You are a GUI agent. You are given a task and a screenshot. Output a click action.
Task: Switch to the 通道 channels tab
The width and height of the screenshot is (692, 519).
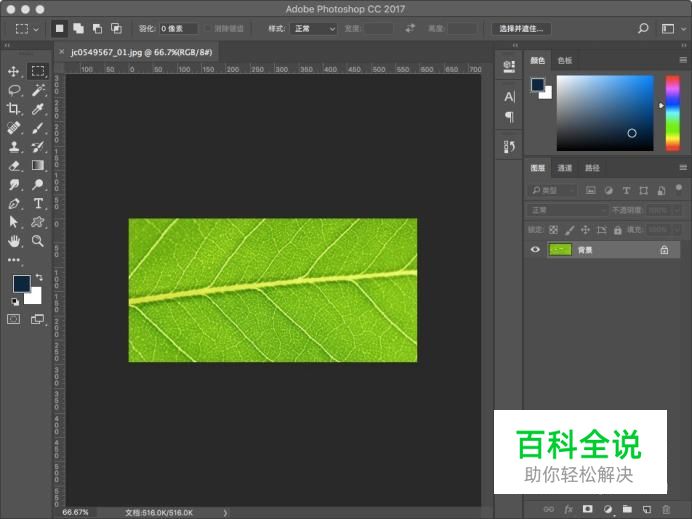pos(565,168)
